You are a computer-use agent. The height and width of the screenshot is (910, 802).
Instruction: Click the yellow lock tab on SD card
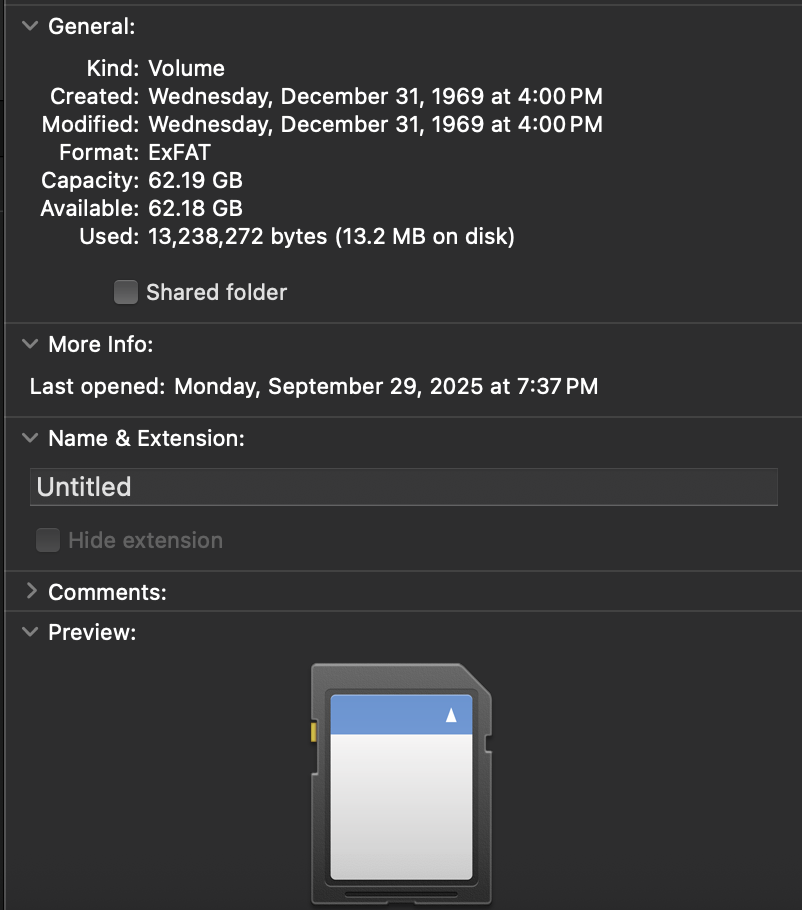pos(314,733)
